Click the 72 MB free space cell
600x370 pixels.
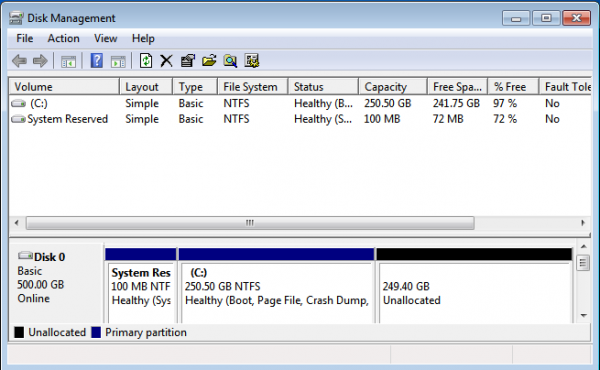tap(448, 119)
